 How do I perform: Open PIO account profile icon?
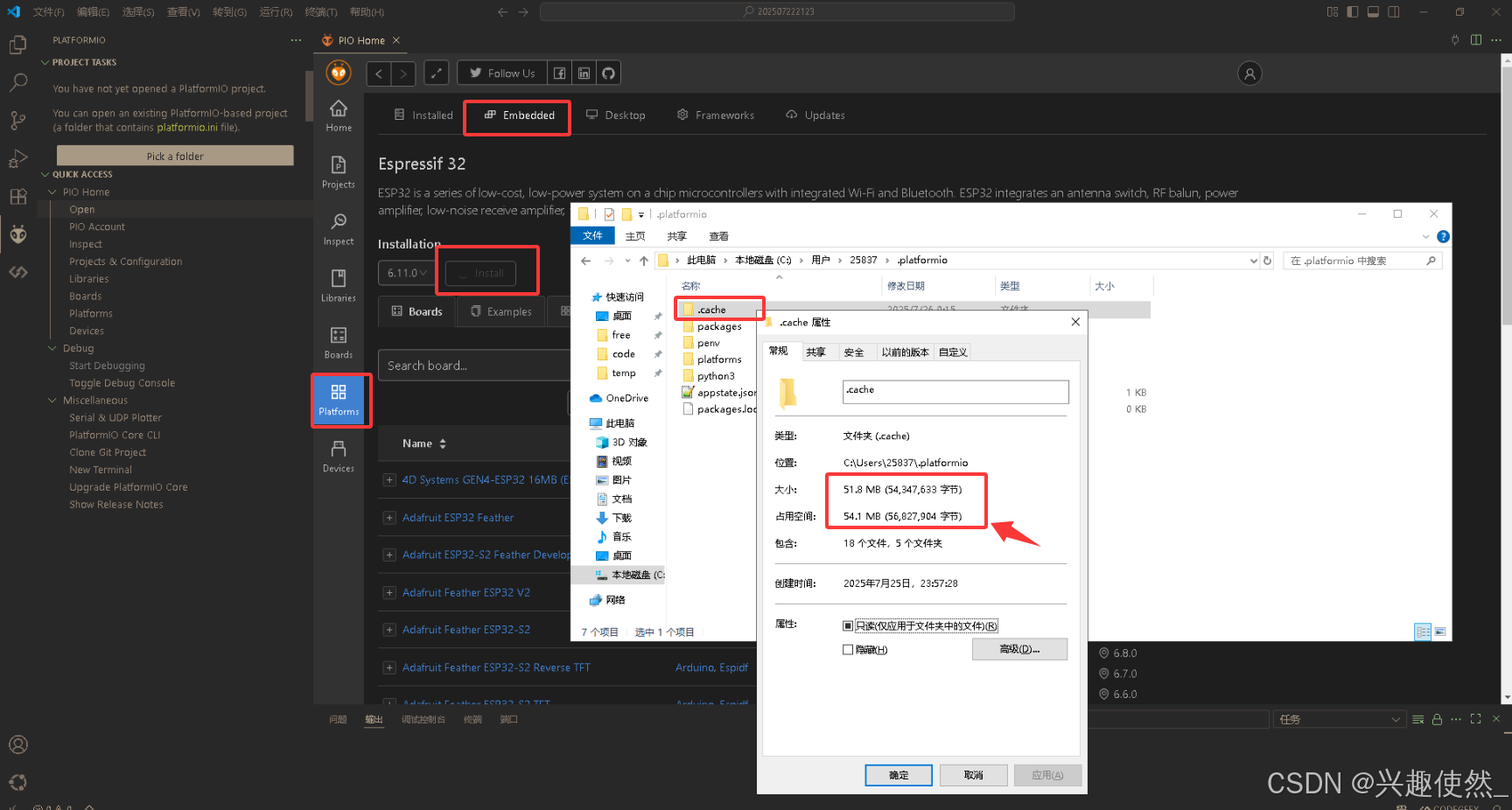(1249, 73)
